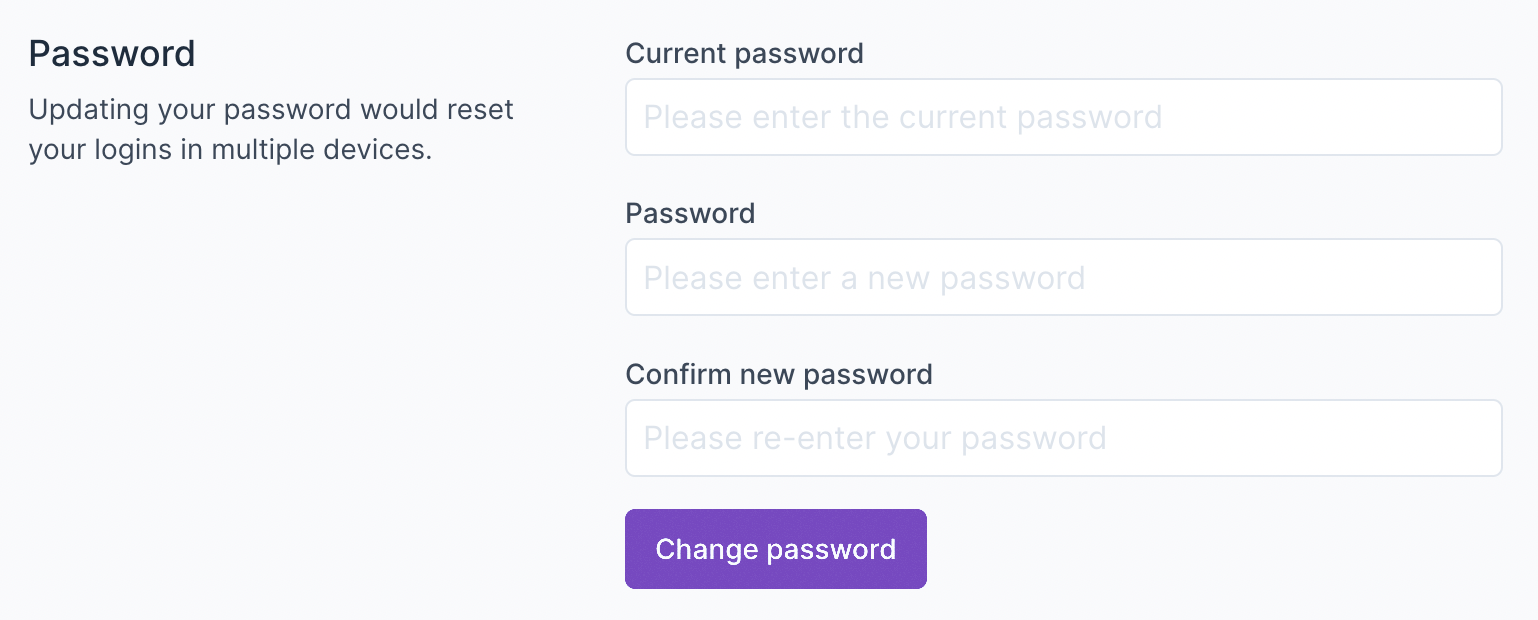Click the "Confirm new password" field label

(x=778, y=374)
